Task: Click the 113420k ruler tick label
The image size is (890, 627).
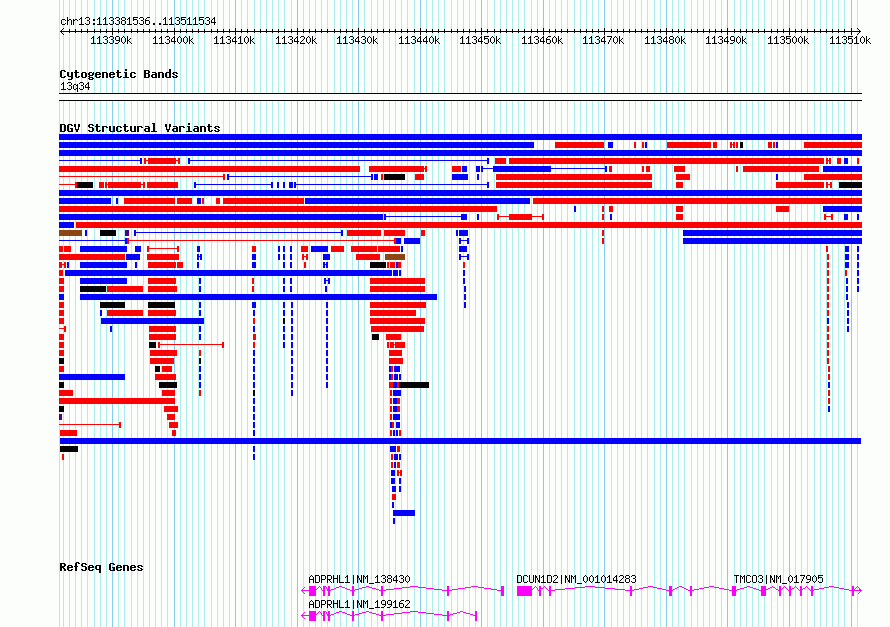Action: pyautogui.click(x=296, y=40)
